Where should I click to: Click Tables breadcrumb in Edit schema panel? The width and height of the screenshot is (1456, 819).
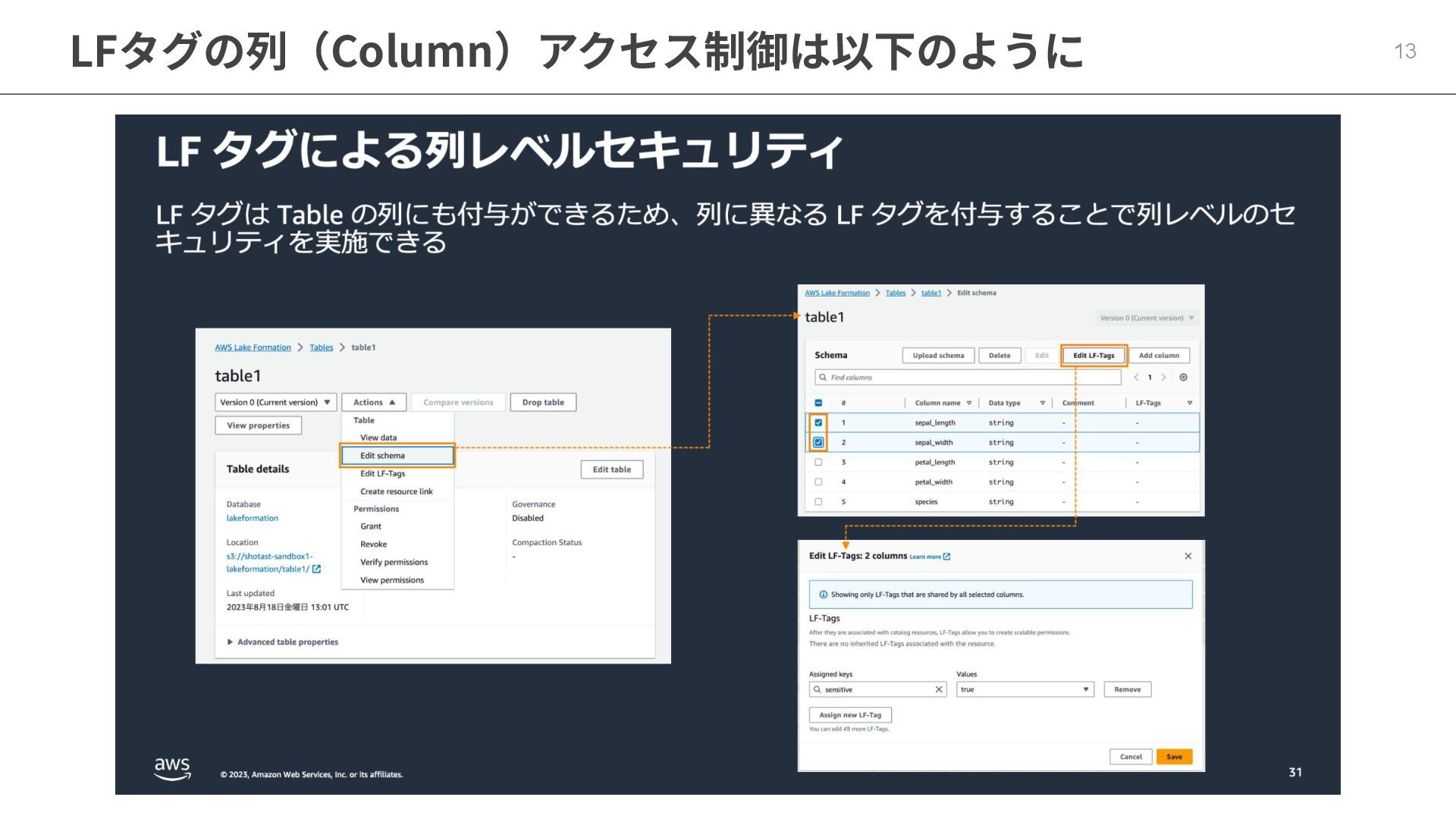(896, 293)
